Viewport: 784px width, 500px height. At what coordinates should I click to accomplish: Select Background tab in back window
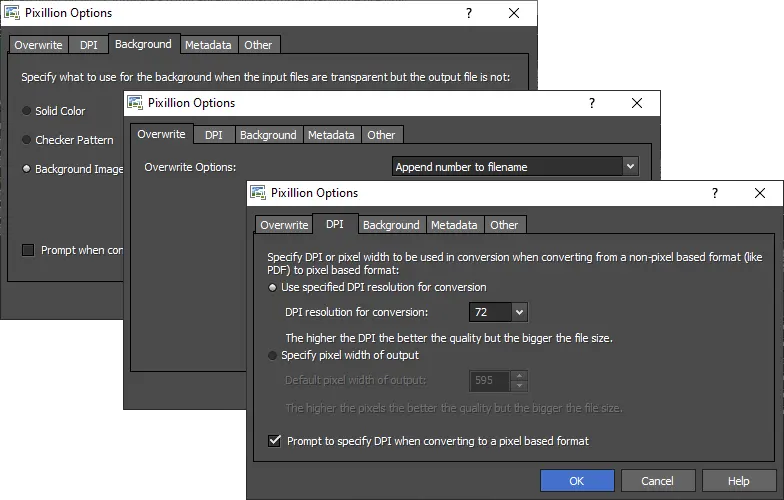tap(144, 44)
